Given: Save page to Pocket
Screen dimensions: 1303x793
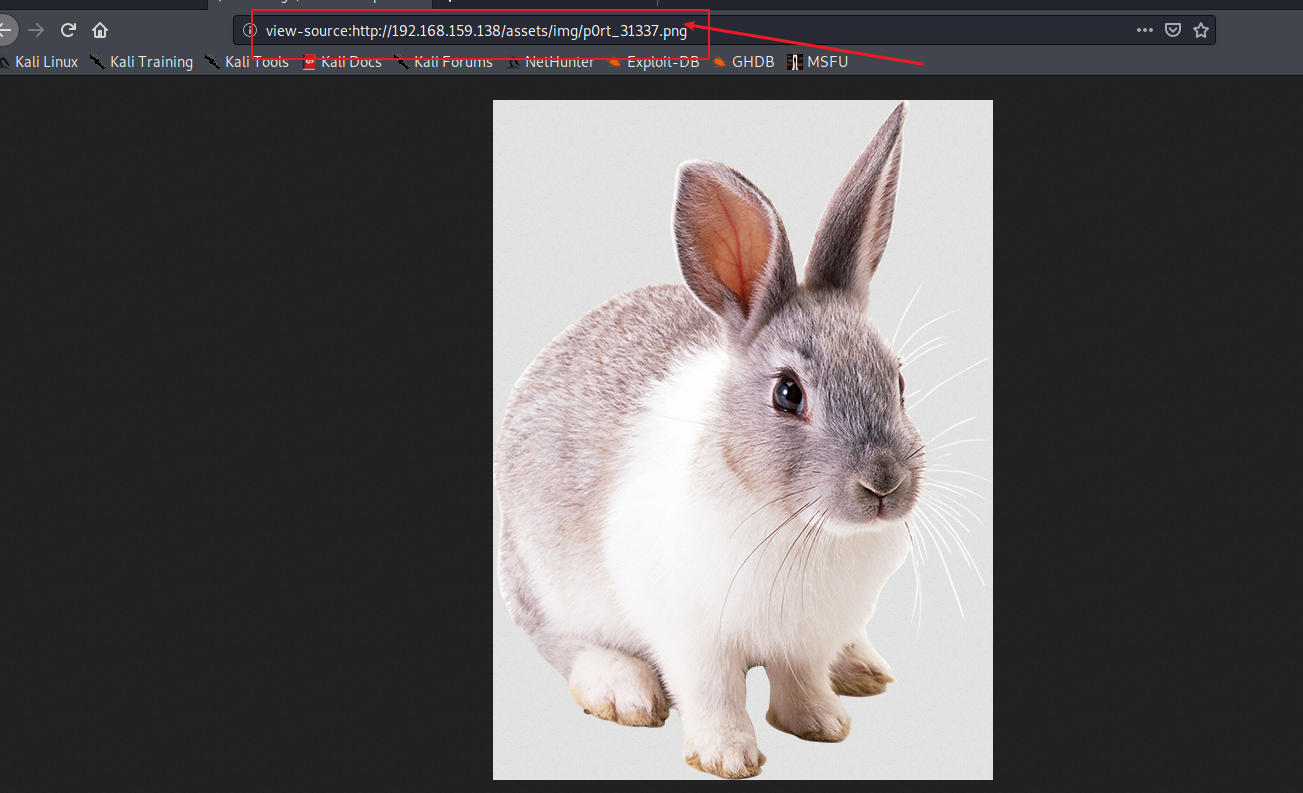Looking at the screenshot, I should [1173, 30].
